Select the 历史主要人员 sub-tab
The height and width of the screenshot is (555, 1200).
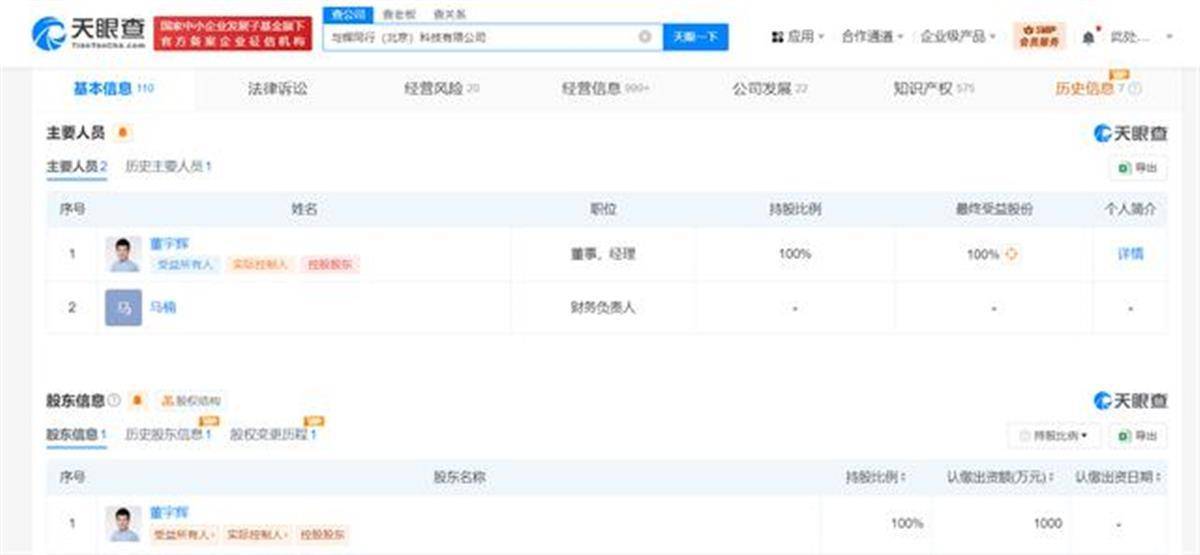pyautogui.click(x=168, y=167)
